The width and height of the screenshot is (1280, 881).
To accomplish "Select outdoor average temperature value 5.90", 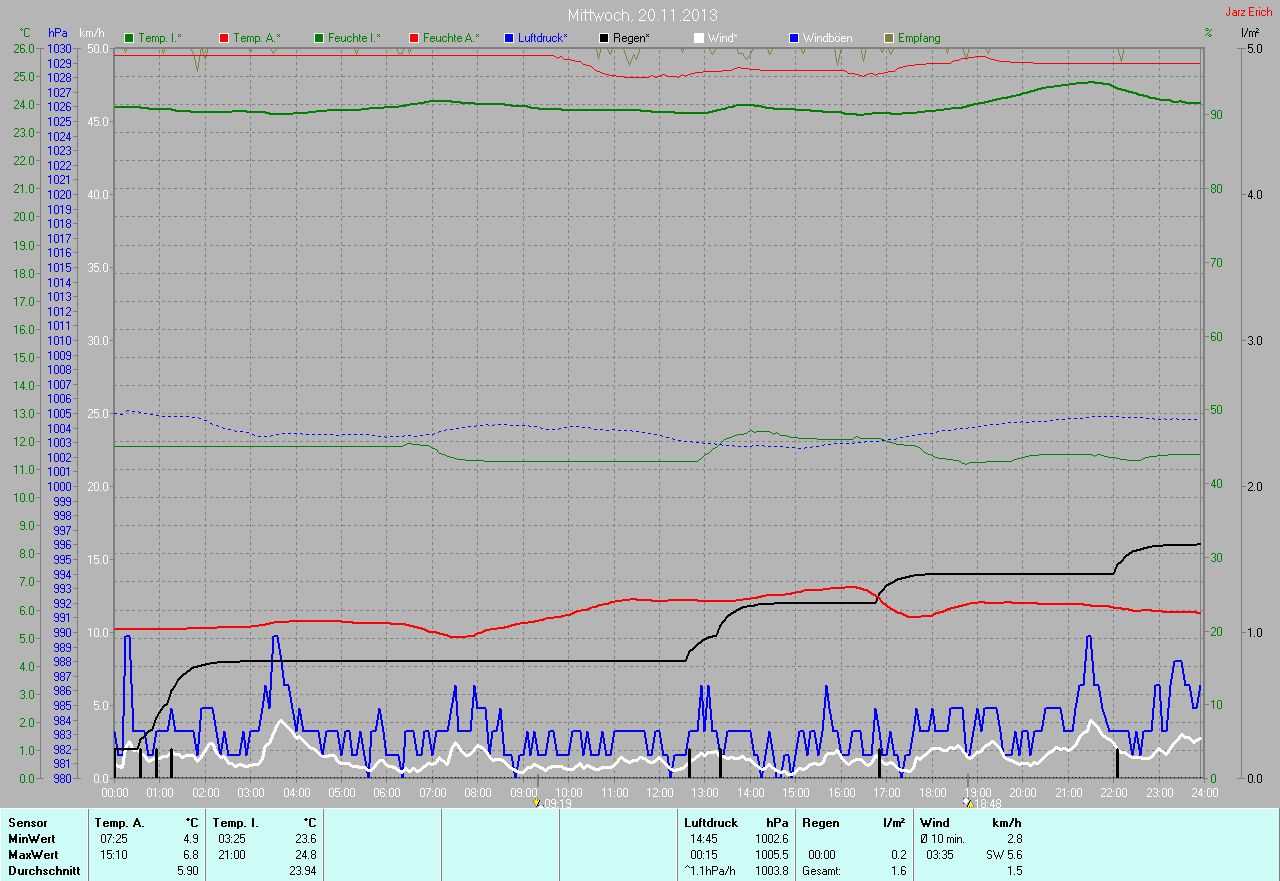I will coord(187,871).
